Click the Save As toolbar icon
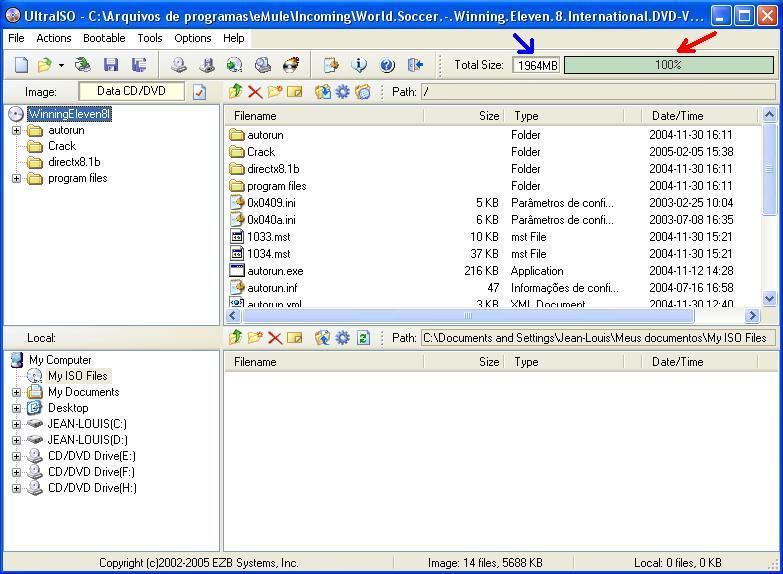 tap(139, 65)
